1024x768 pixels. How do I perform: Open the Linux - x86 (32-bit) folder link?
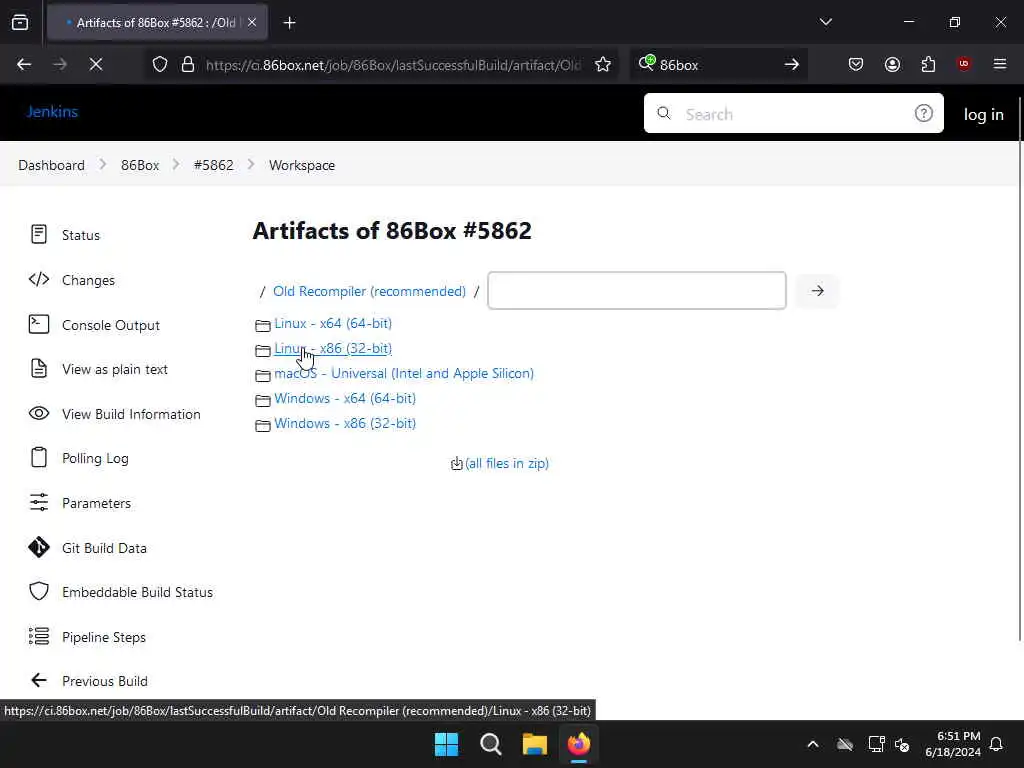[333, 348]
